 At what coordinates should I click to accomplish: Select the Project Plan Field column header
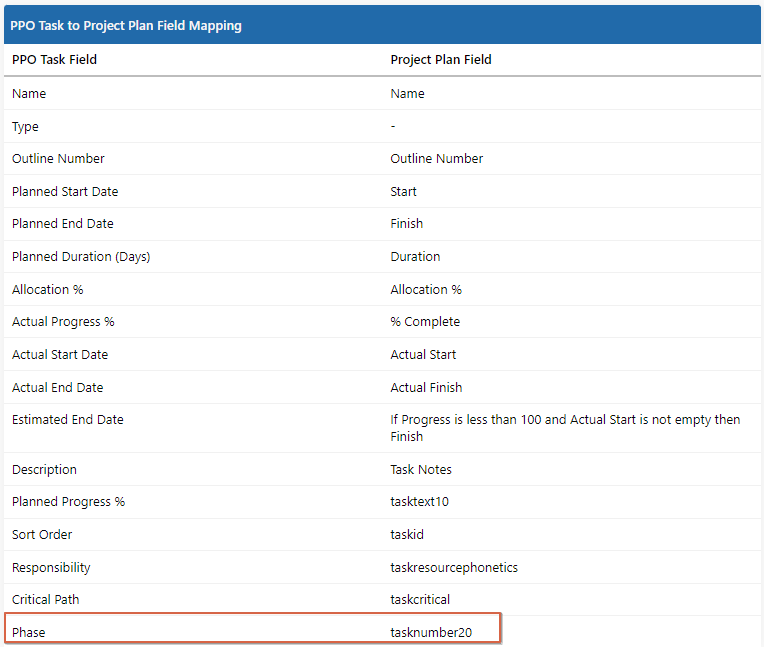[440, 59]
